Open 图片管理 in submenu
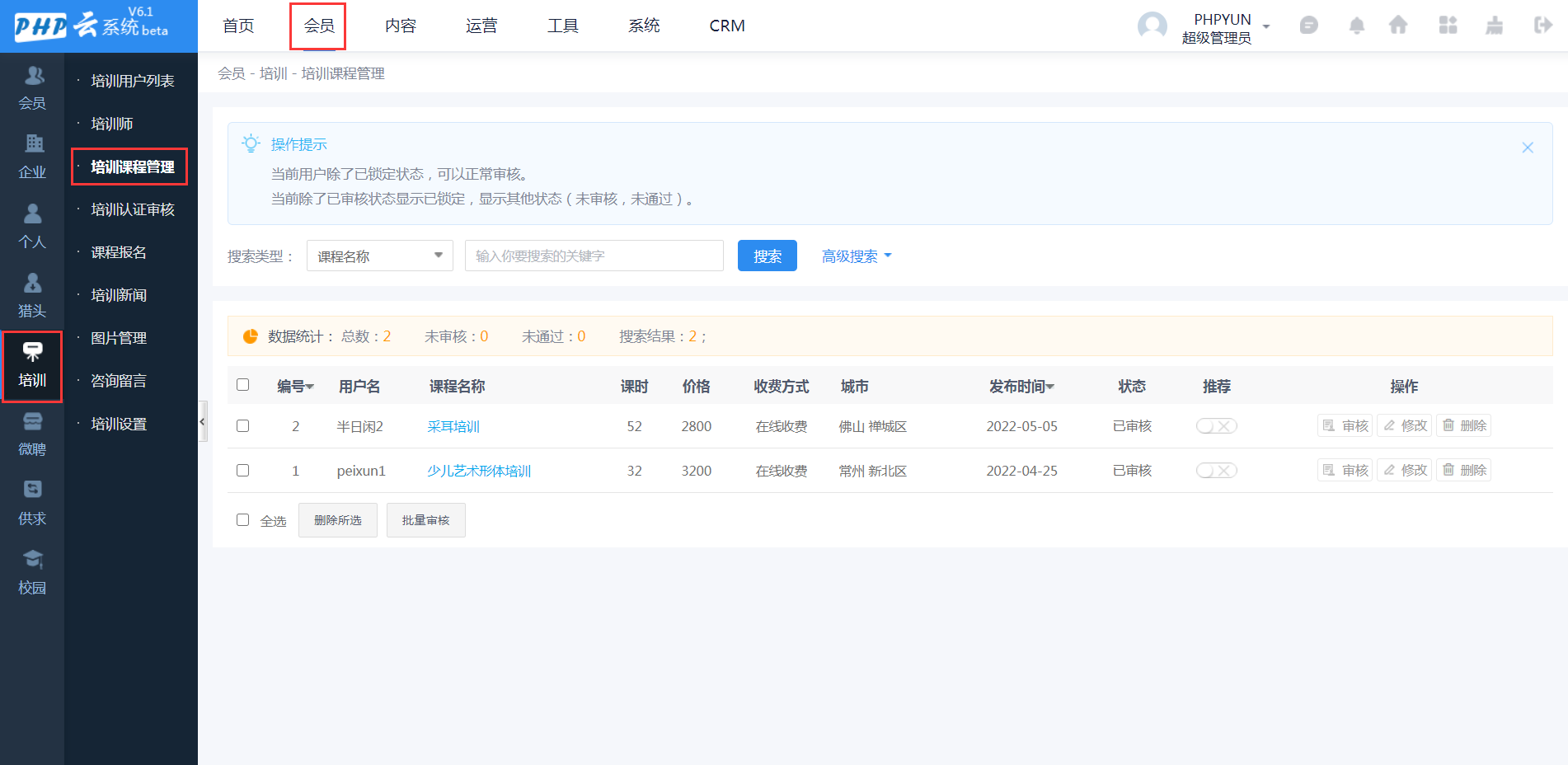Image resolution: width=1568 pixels, height=765 pixels. pos(119,338)
